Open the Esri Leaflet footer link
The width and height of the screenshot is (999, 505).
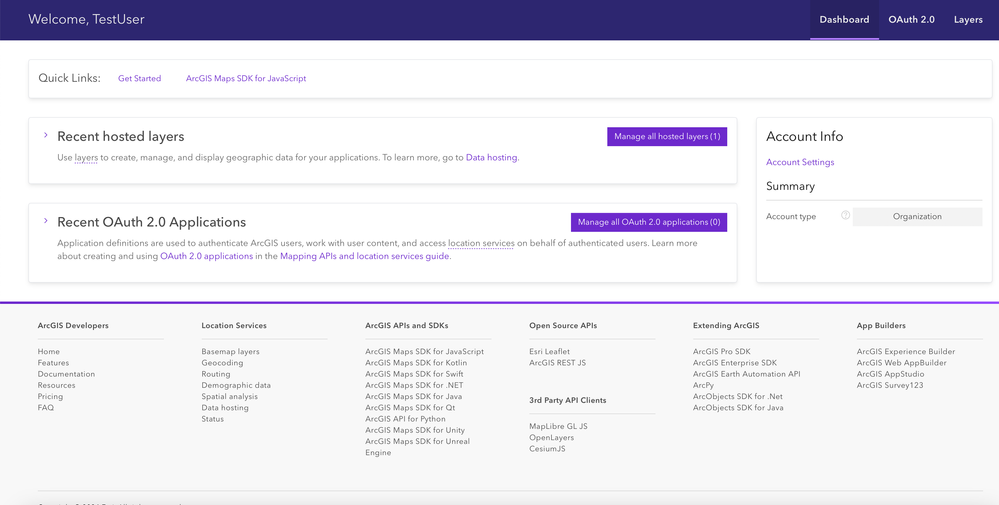(x=549, y=352)
